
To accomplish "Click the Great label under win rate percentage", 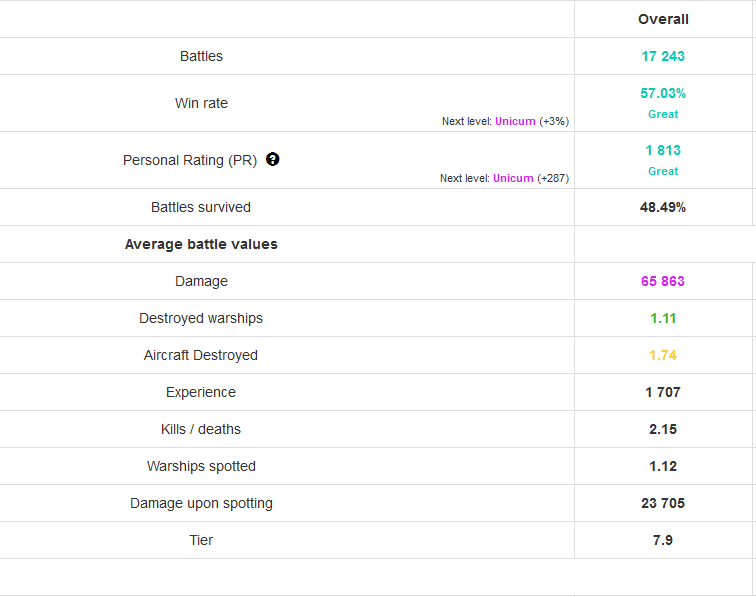I will pos(663,114).
